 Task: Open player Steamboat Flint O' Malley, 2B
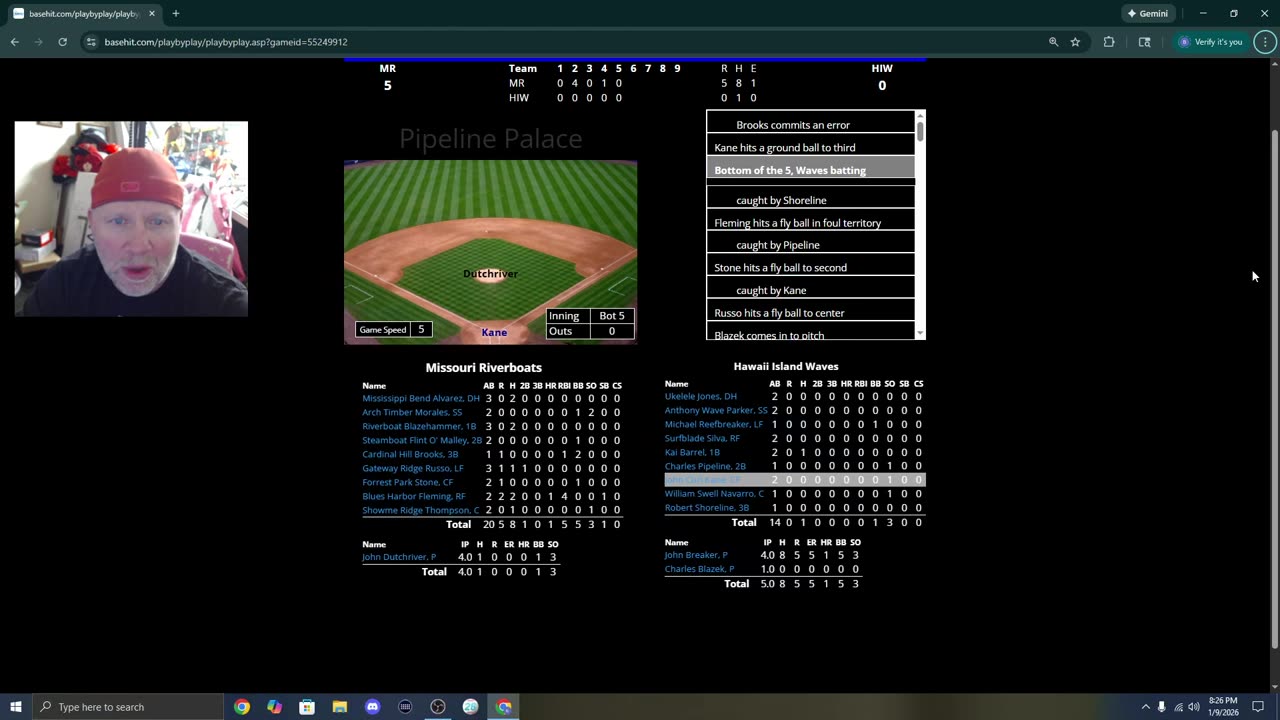(422, 440)
